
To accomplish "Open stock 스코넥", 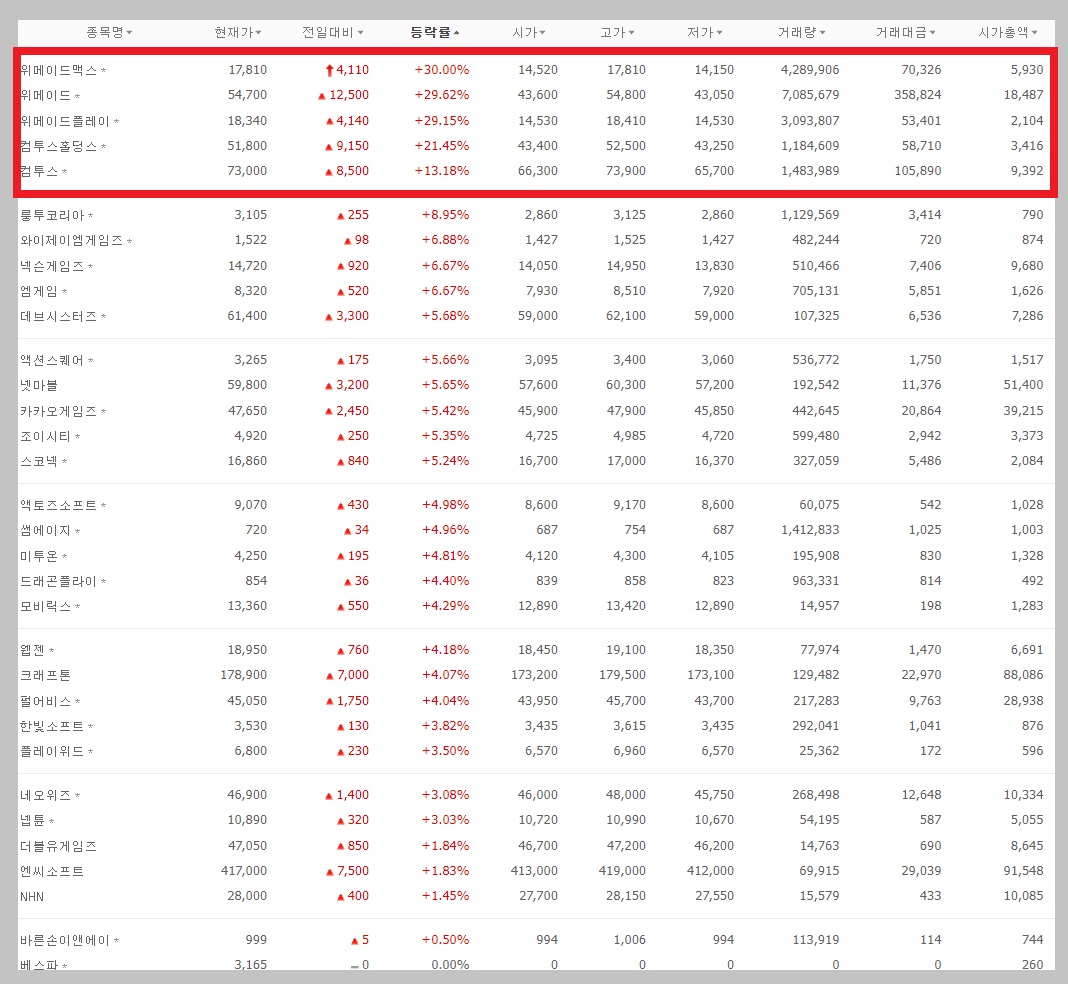I will tap(40, 462).
